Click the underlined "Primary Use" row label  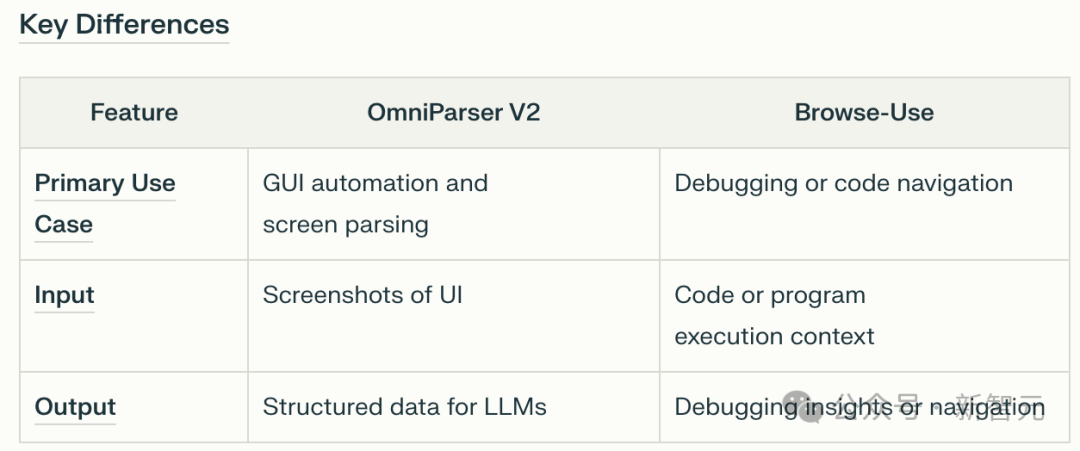coord(105,184)
